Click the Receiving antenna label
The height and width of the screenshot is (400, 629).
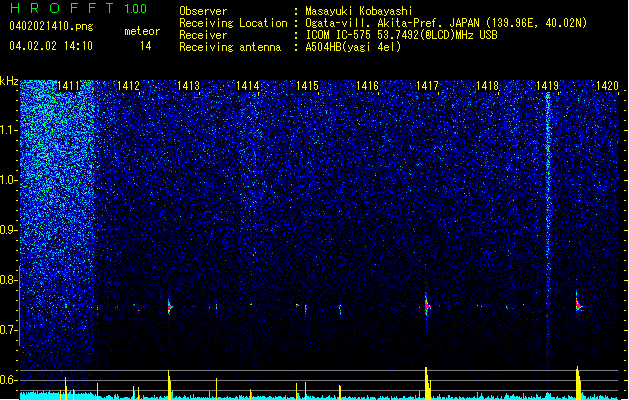230,47
